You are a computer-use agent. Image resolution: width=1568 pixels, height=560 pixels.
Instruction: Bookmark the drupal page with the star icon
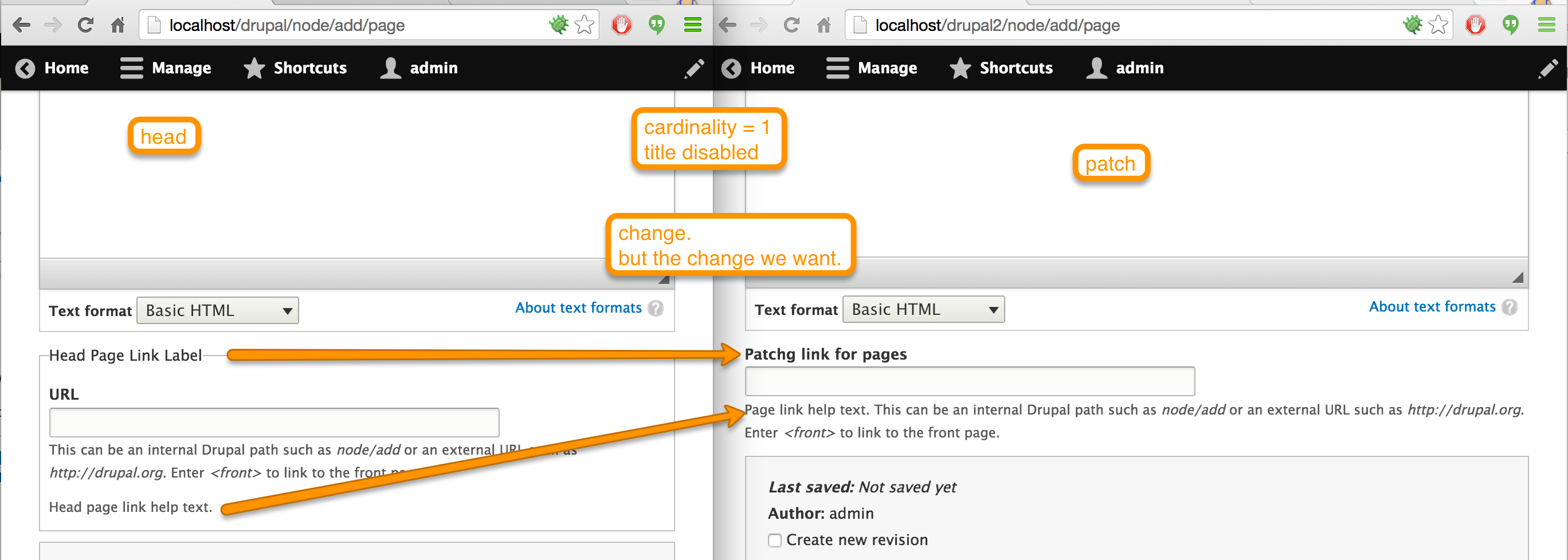(585, 25)
